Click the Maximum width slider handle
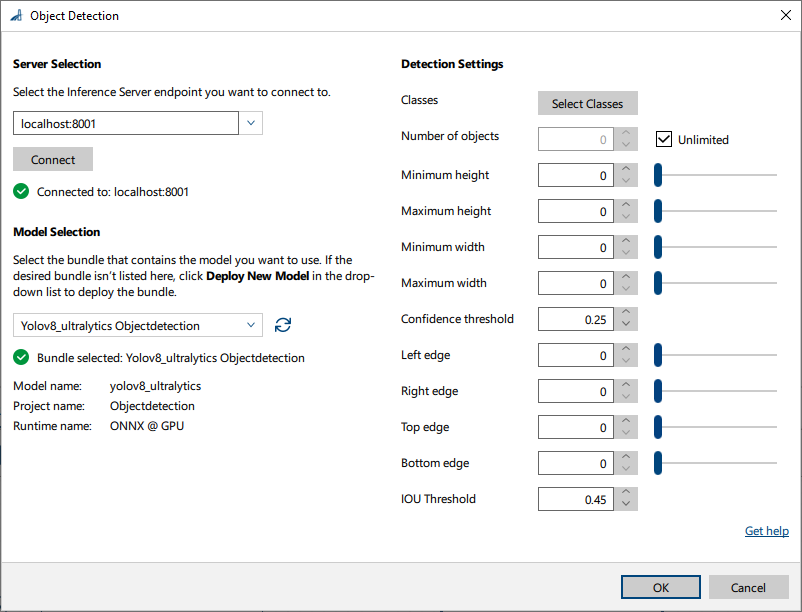Viewport: 802px width, 612px height. [658, 283]
